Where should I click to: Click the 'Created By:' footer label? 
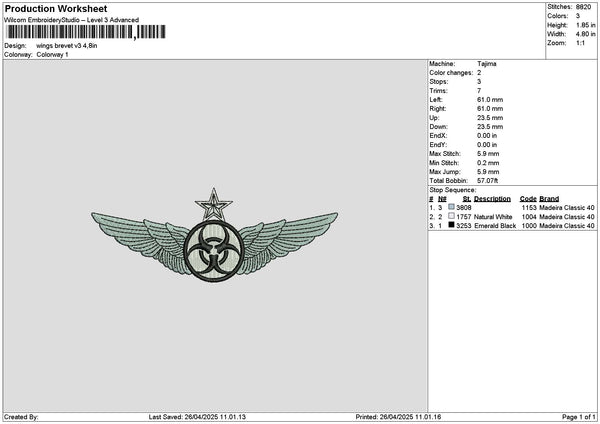[21, 417]
